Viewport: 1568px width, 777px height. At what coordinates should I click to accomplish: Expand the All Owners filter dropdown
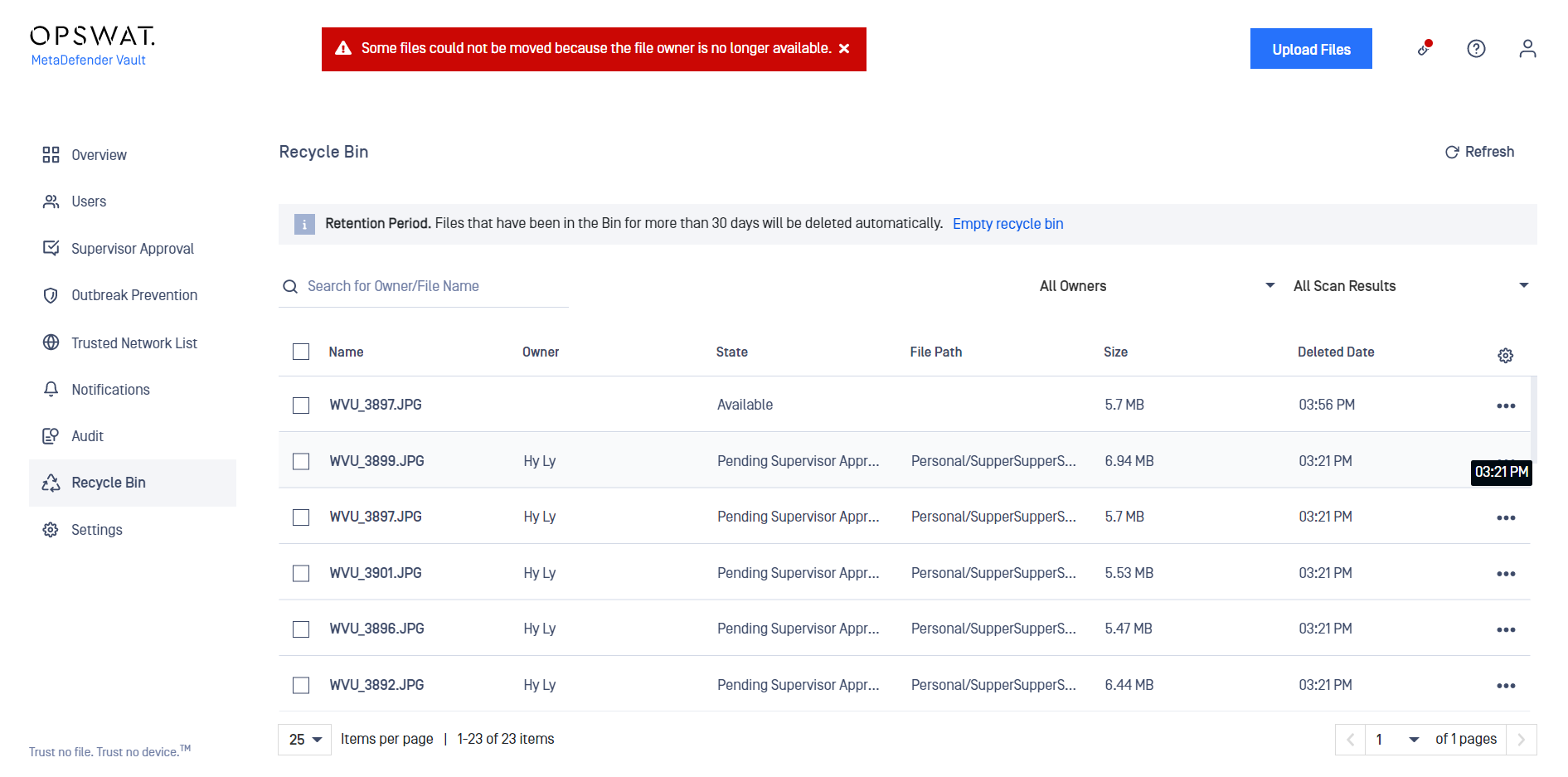pyautogui.click(x=1157, y=286)
